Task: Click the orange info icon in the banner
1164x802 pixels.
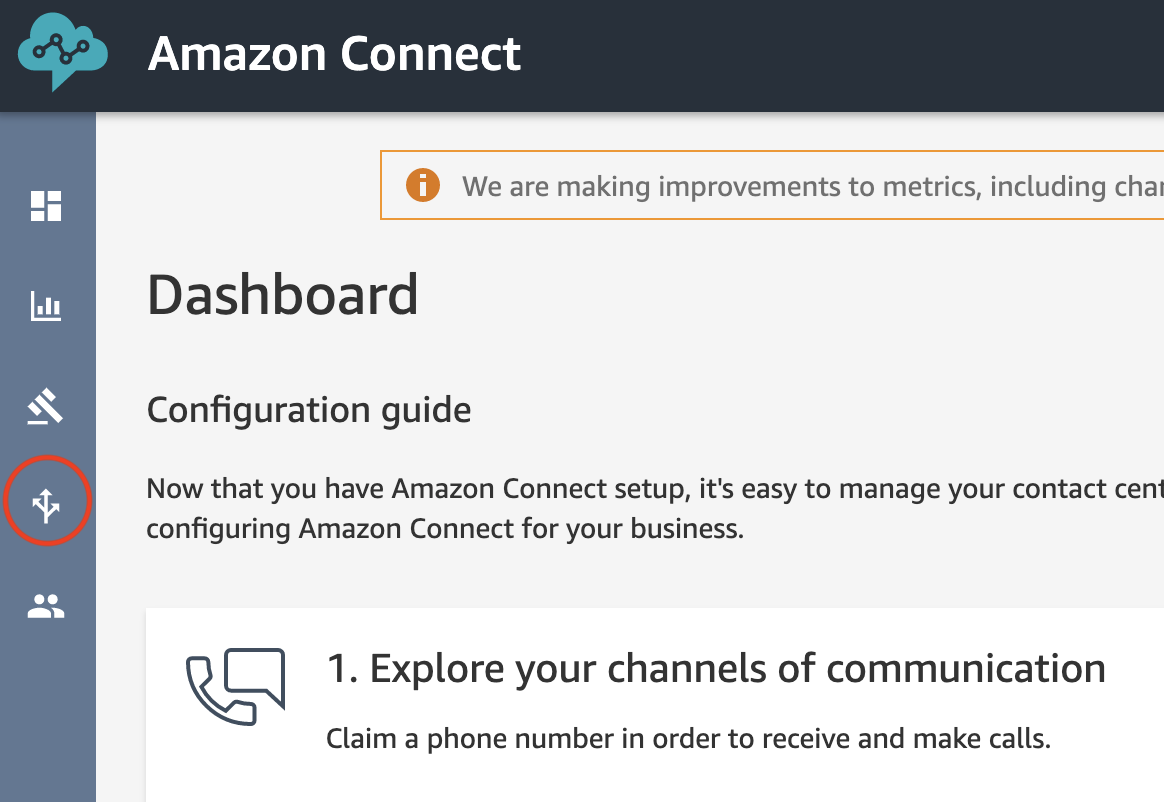Action: coord(422,185)
